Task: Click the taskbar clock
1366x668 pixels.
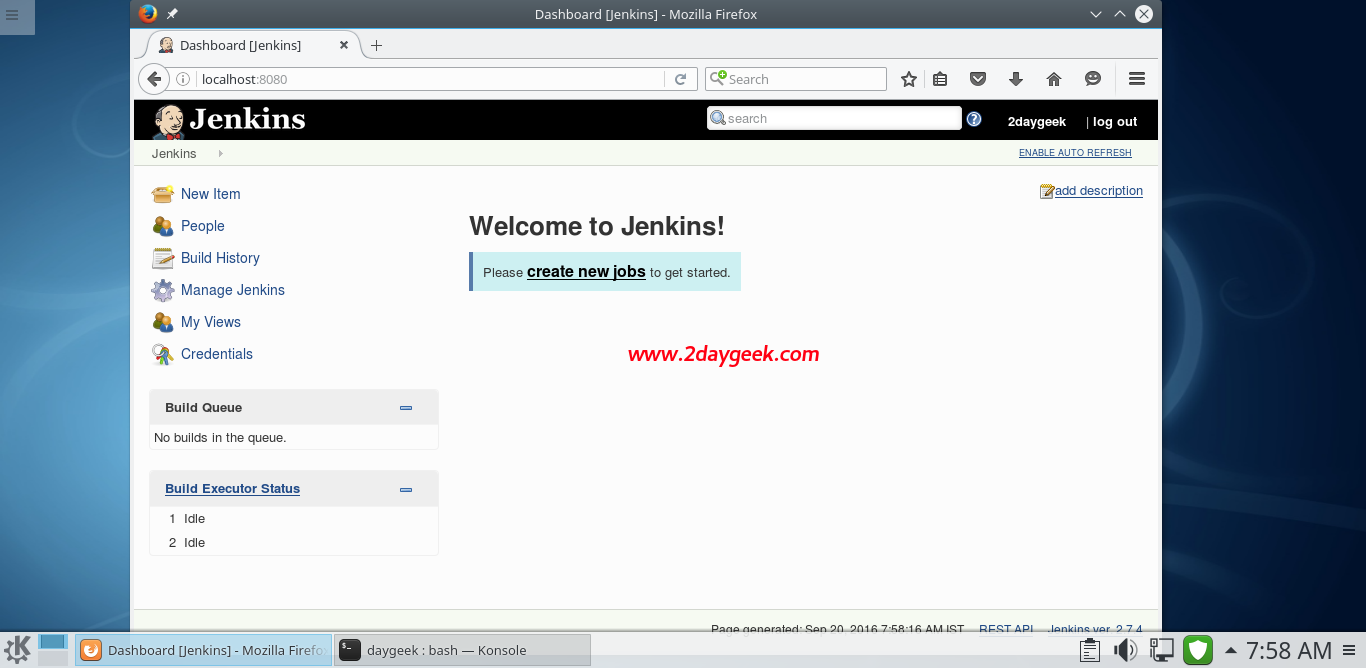Action: point(1289,650)
